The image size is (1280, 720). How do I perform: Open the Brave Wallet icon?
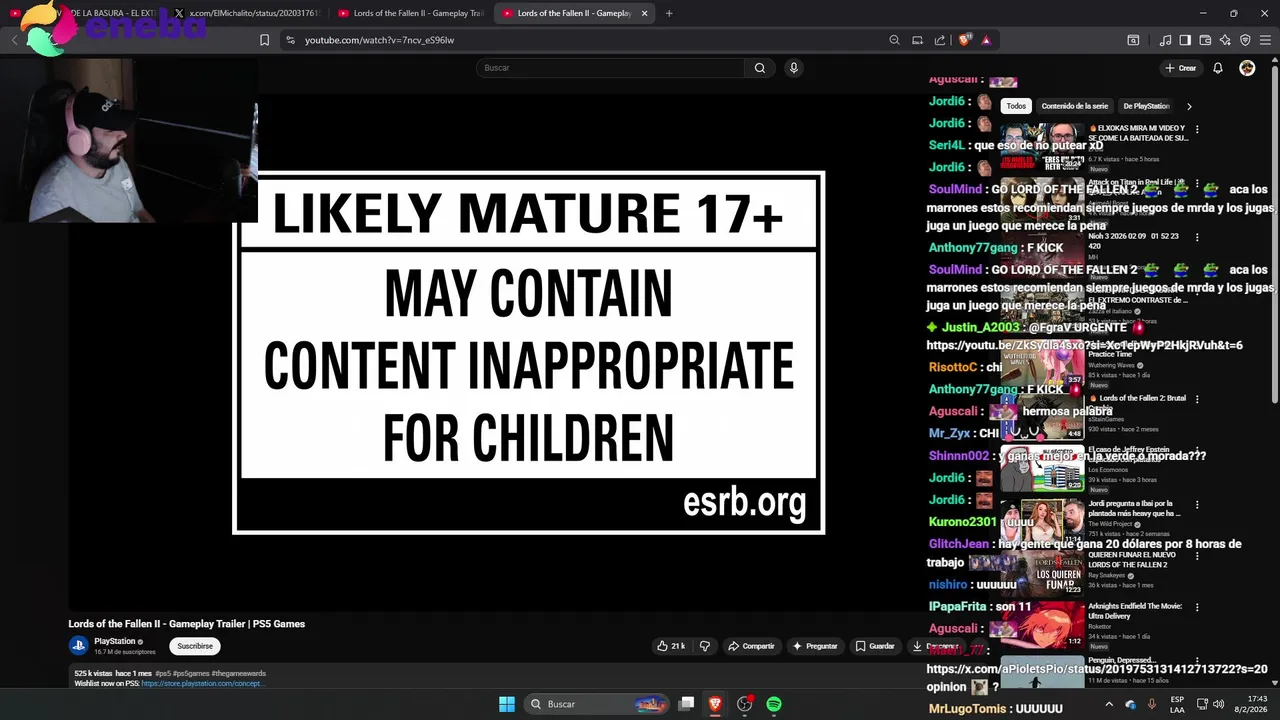click(1205, 40)
